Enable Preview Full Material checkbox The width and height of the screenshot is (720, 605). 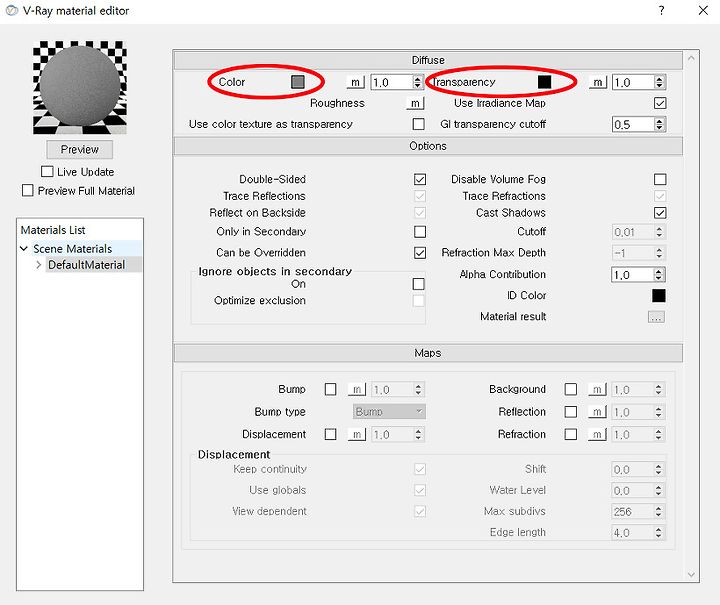pyautogui.click(x=28, y=190)
